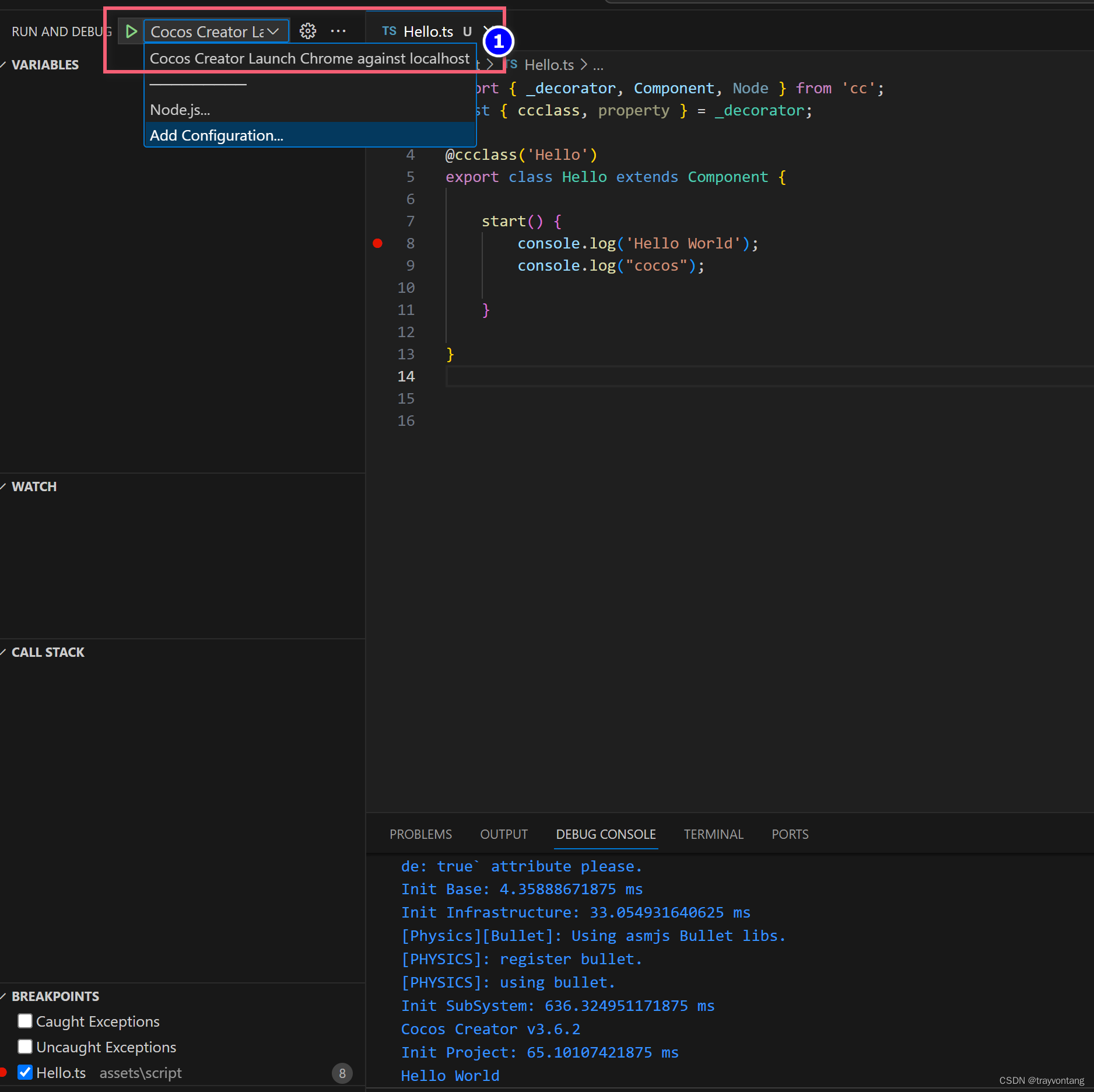Collapse the CALL STACK section
The image size is (1094, 1092).
(47, 652)
